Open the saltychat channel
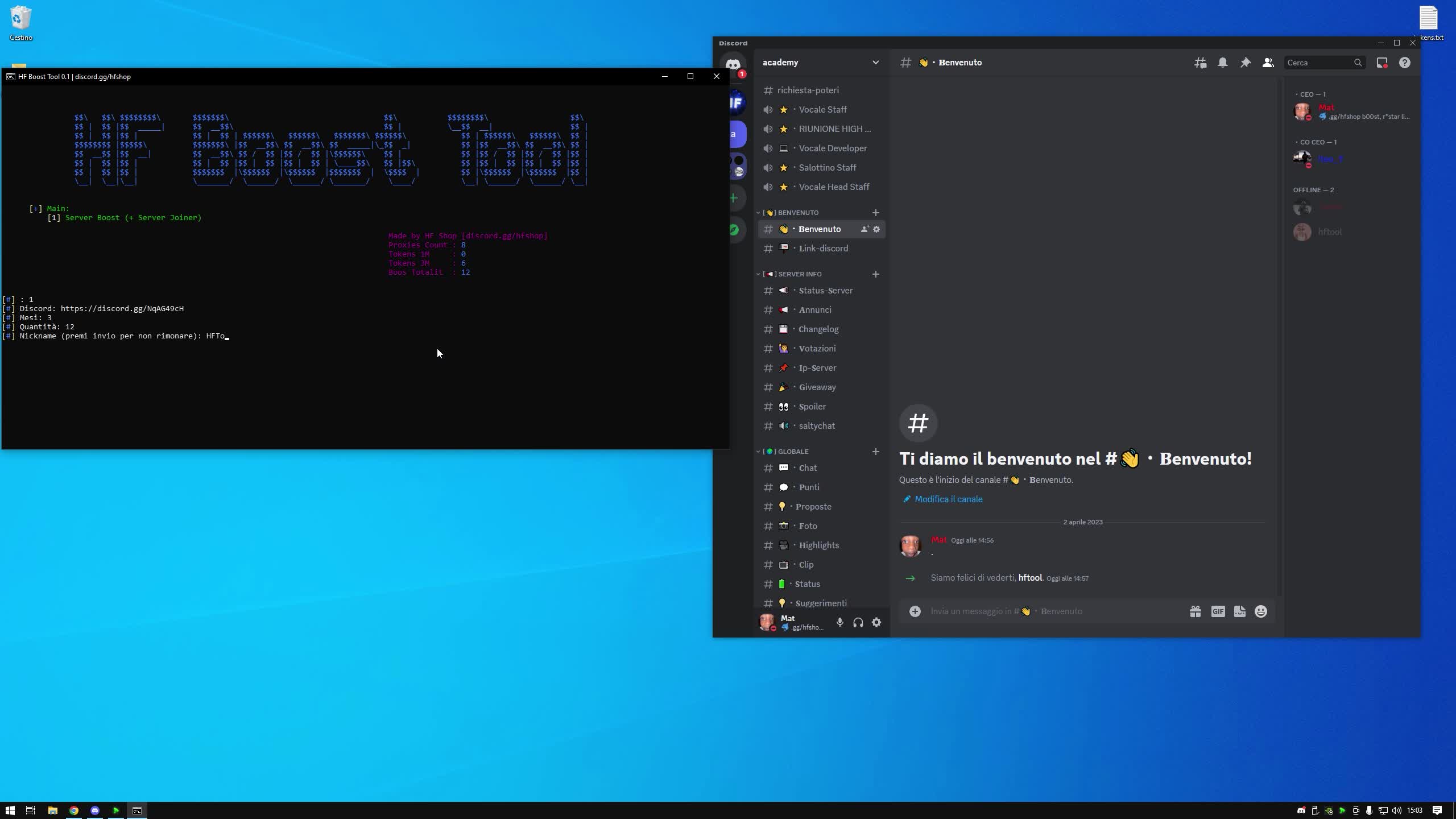This screenshot has height=819, width=1456. click(817, 425)
